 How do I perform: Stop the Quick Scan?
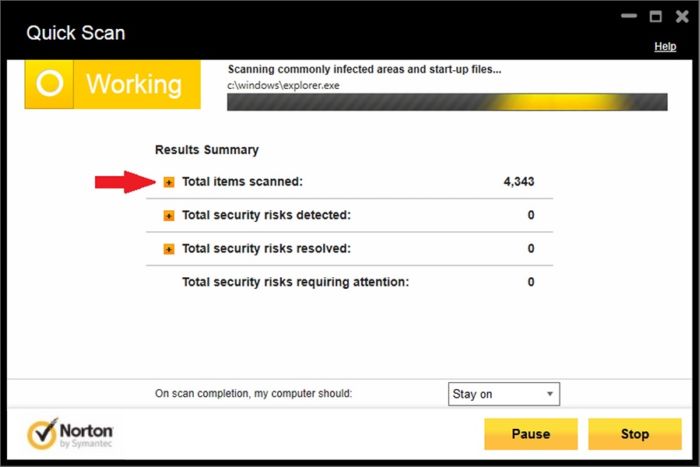(x=635, y=434)
